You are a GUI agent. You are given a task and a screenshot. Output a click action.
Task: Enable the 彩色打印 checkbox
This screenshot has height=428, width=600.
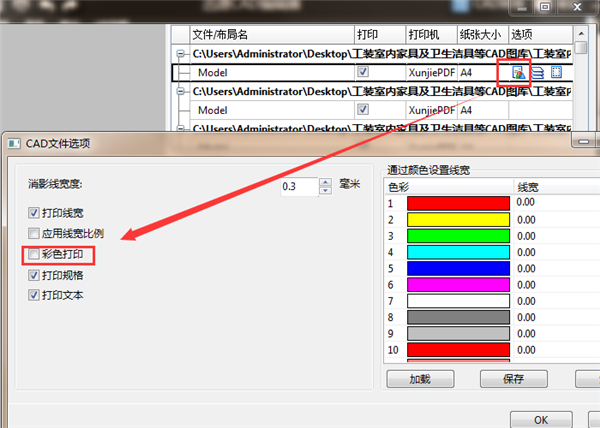35,256
